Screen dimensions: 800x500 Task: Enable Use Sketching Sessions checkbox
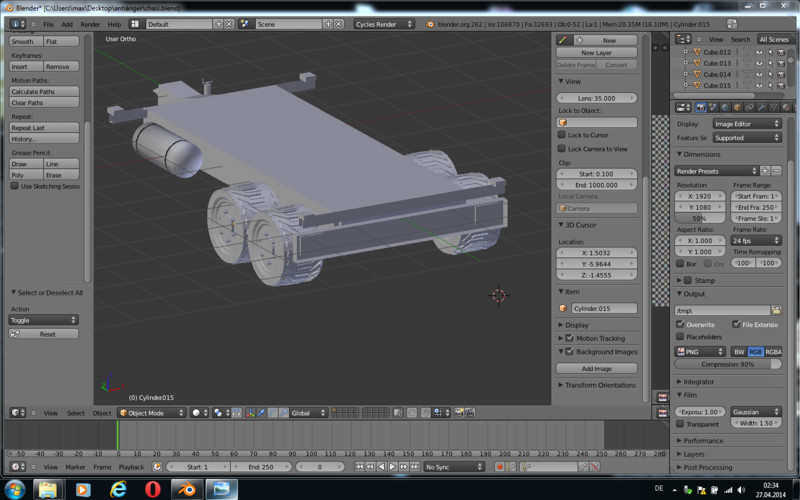pyautogui.click(x=15, y=186)
